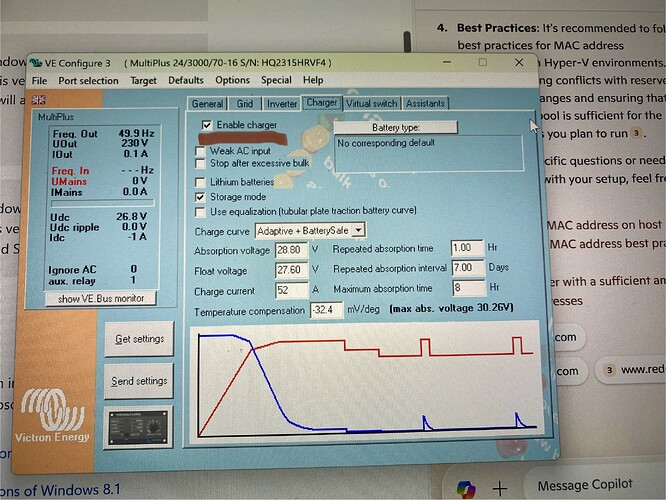Uncheck the Storage mode checkbox
666x500 pixels.
pyautogui.click(x=200, y=197)
